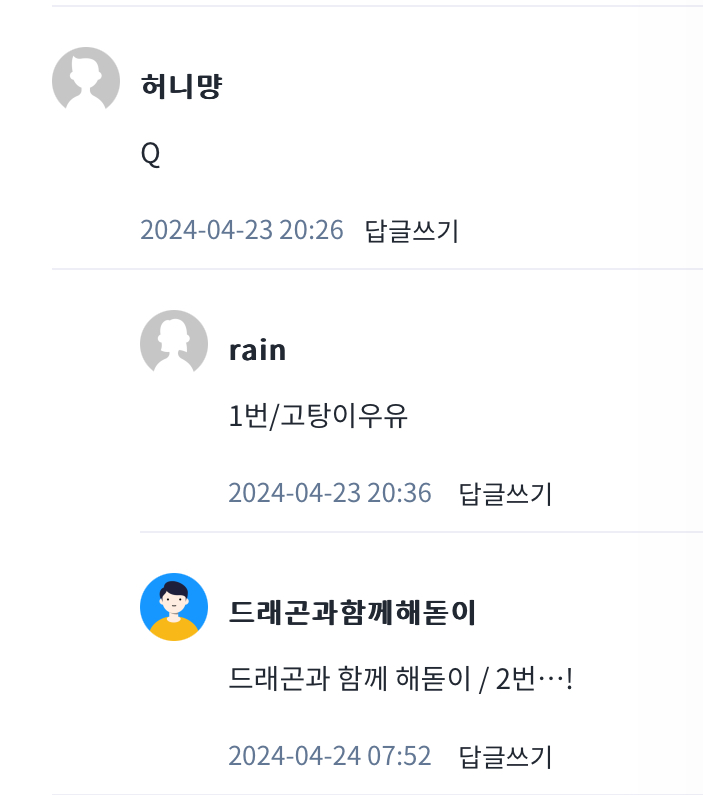
Task: Open rain's gray profile avatar
Action: coord(174,343)
